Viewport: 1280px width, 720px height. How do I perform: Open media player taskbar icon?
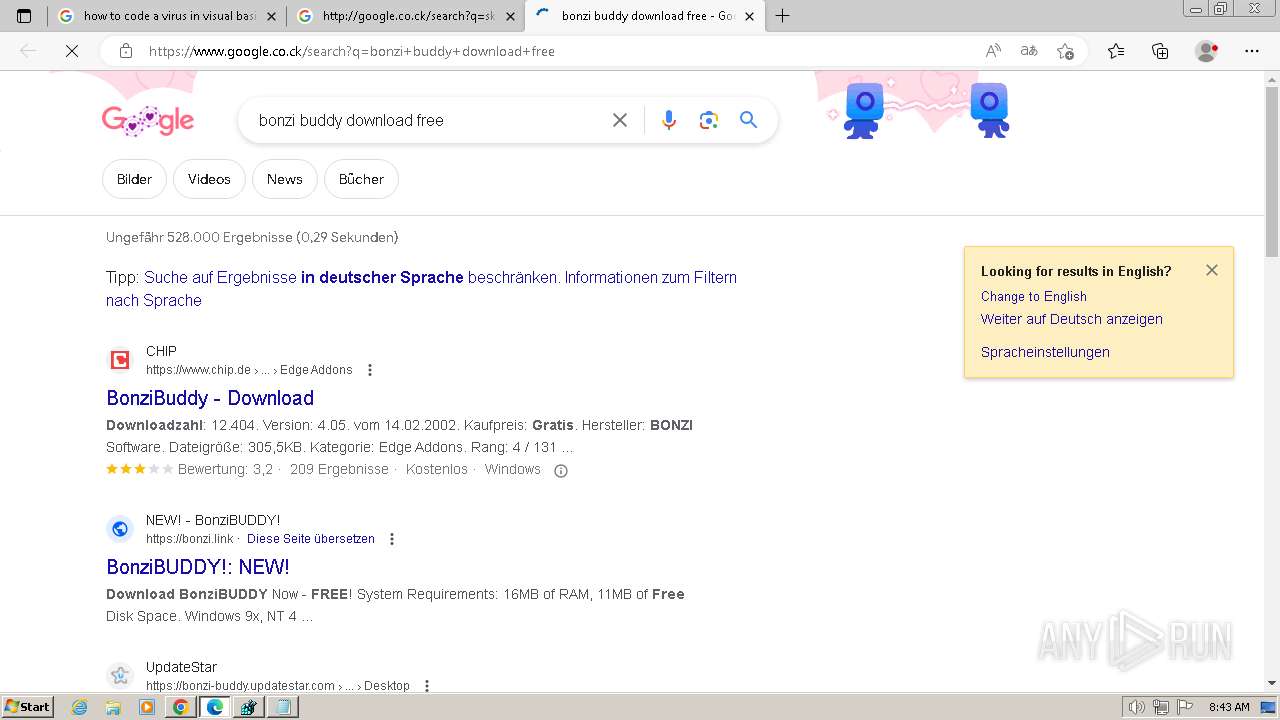tap(147, 707)
